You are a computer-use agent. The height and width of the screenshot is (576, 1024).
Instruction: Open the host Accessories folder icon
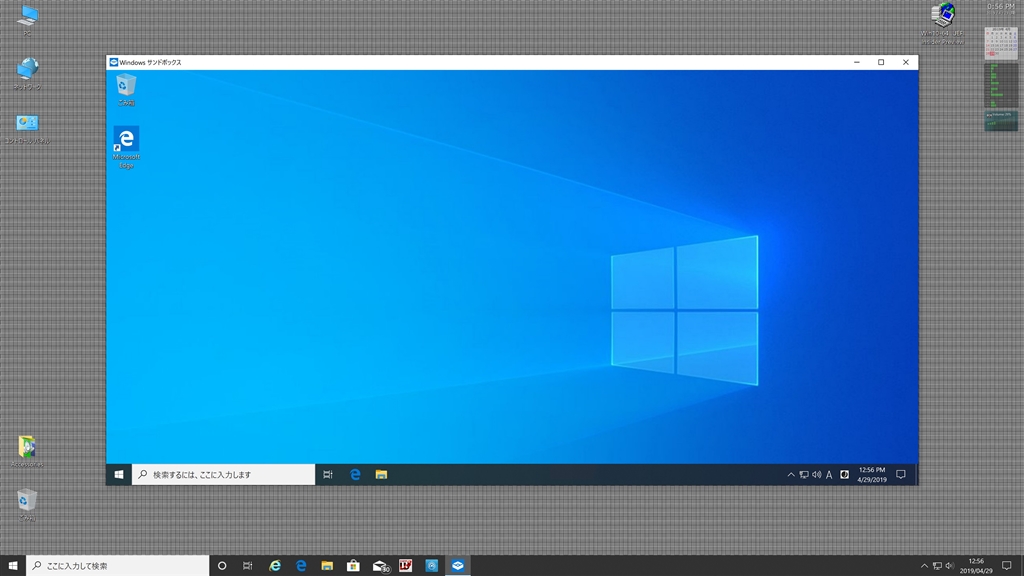click(27, 451)
